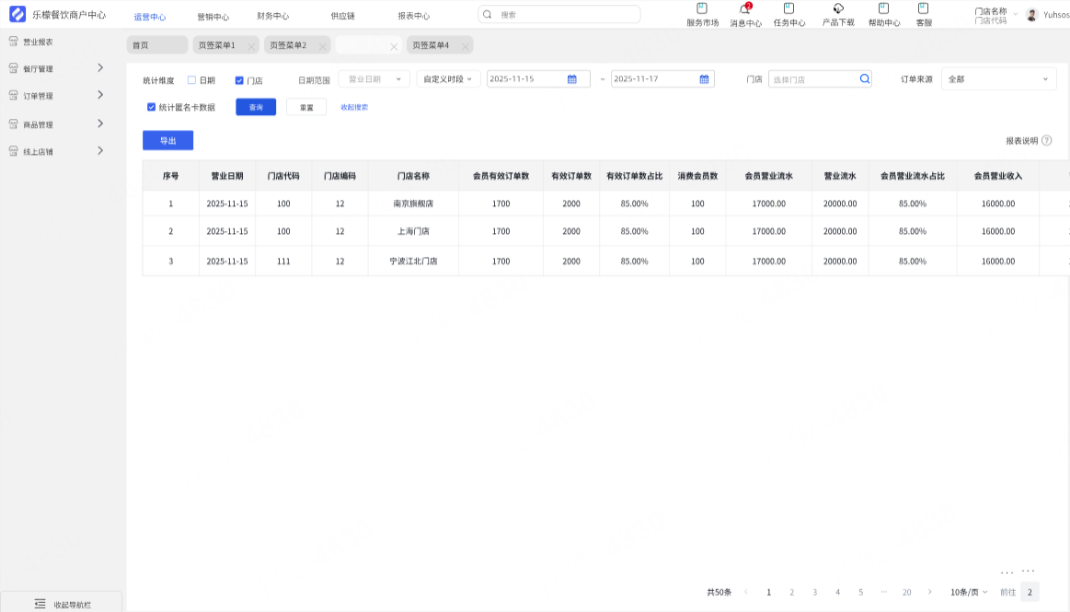This screenshot has width=1070, height=612.
Task: Click the 重置 button
Action: point(306,107)
